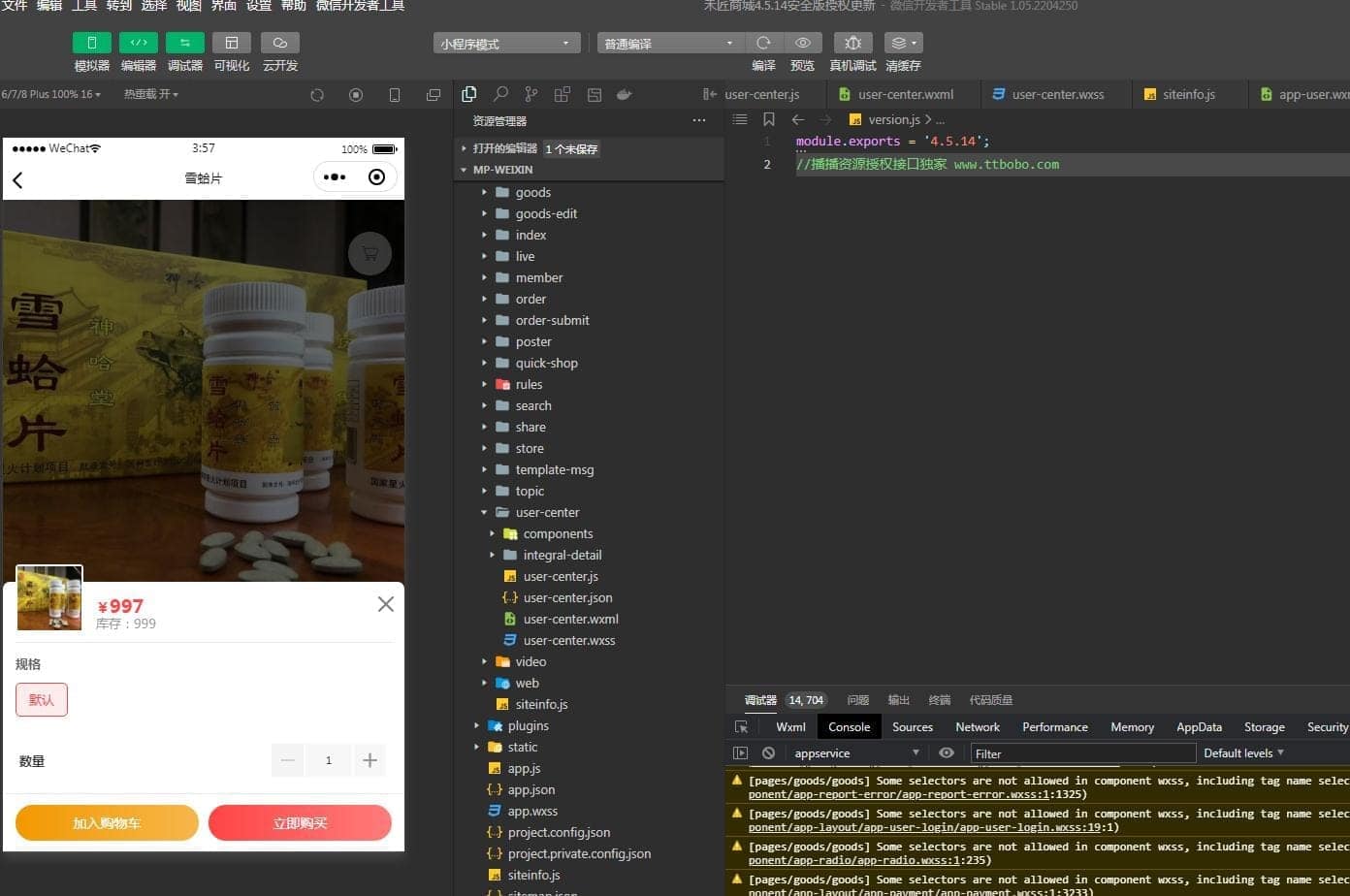Viewport: 1350px width, 896px height.
Task: Open the shopping cart icon on product image
Action: [x=370, y=254]
